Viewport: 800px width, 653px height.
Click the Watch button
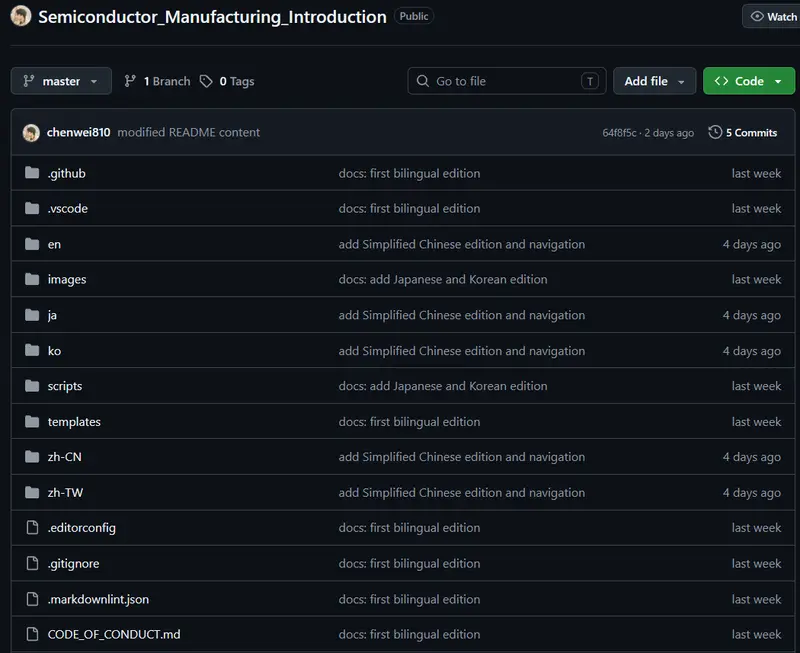(x=771, y=16)
